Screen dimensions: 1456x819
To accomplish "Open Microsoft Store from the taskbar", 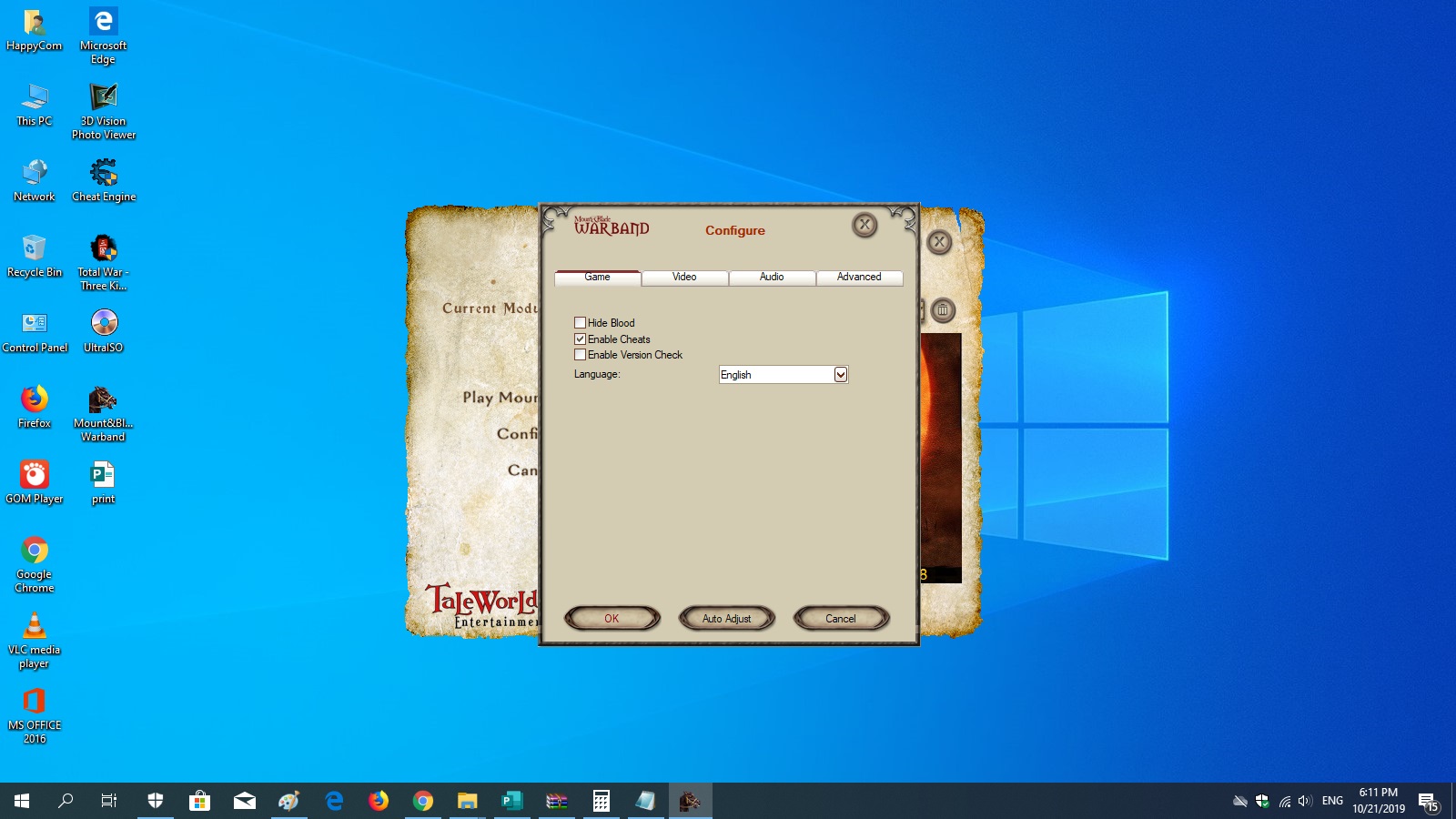I will click(200, 801).
